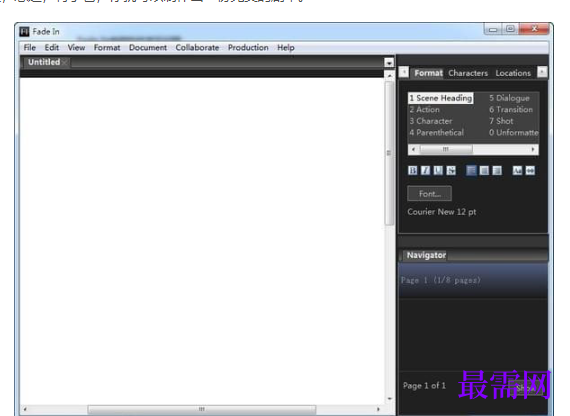Select the 6 Transition element
The height and width of the screenshot is (416, 570).
click(511, 109)
